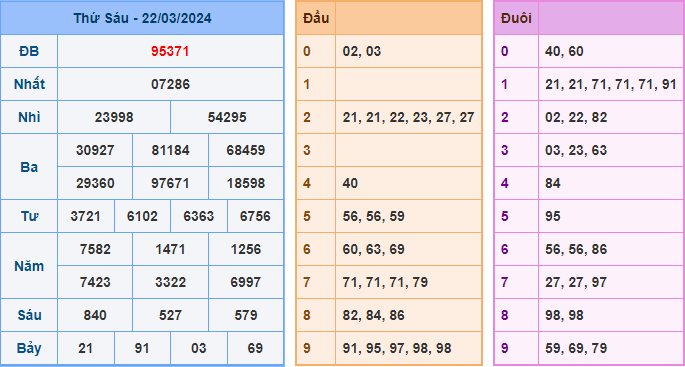Select Đầu row 6 values '60, 63, 69'

[x=374, y=249]
